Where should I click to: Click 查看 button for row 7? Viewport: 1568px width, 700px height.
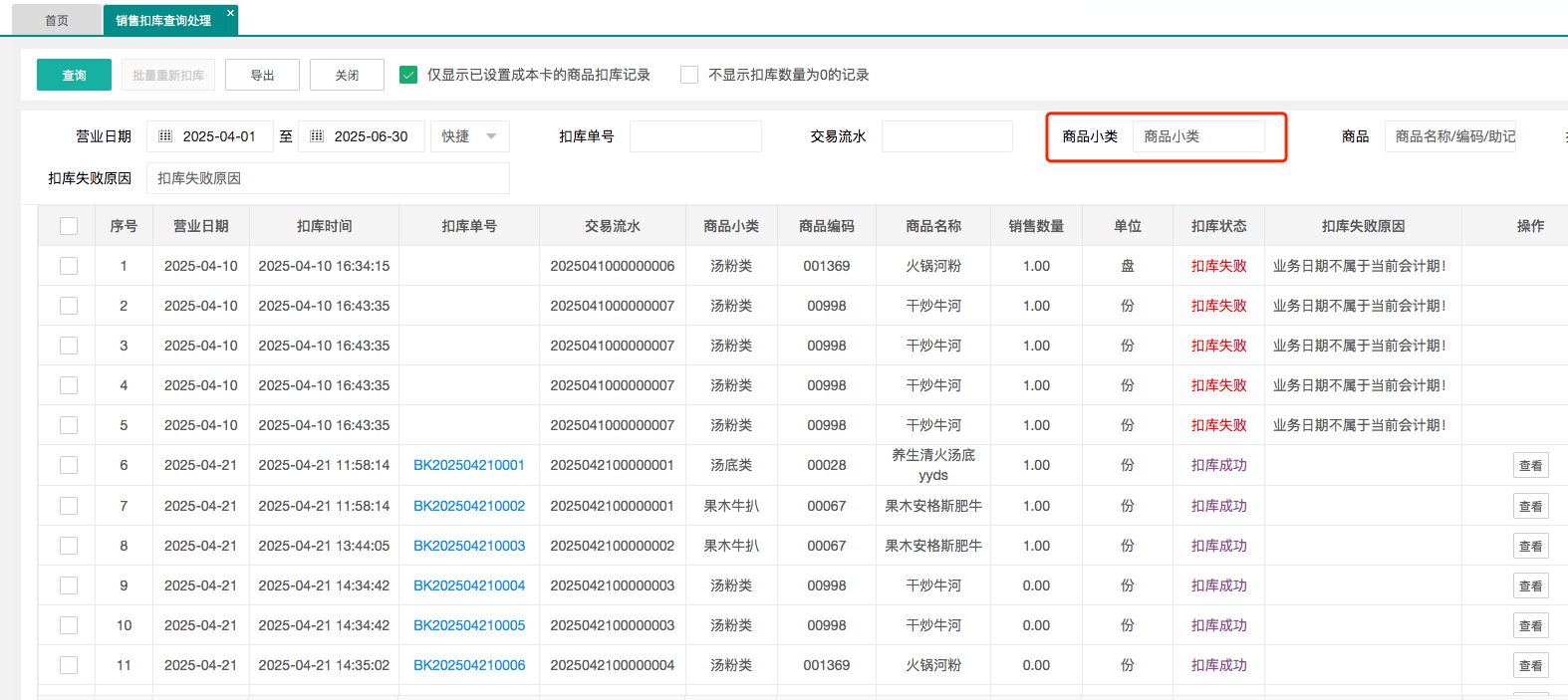(1530, 506)
